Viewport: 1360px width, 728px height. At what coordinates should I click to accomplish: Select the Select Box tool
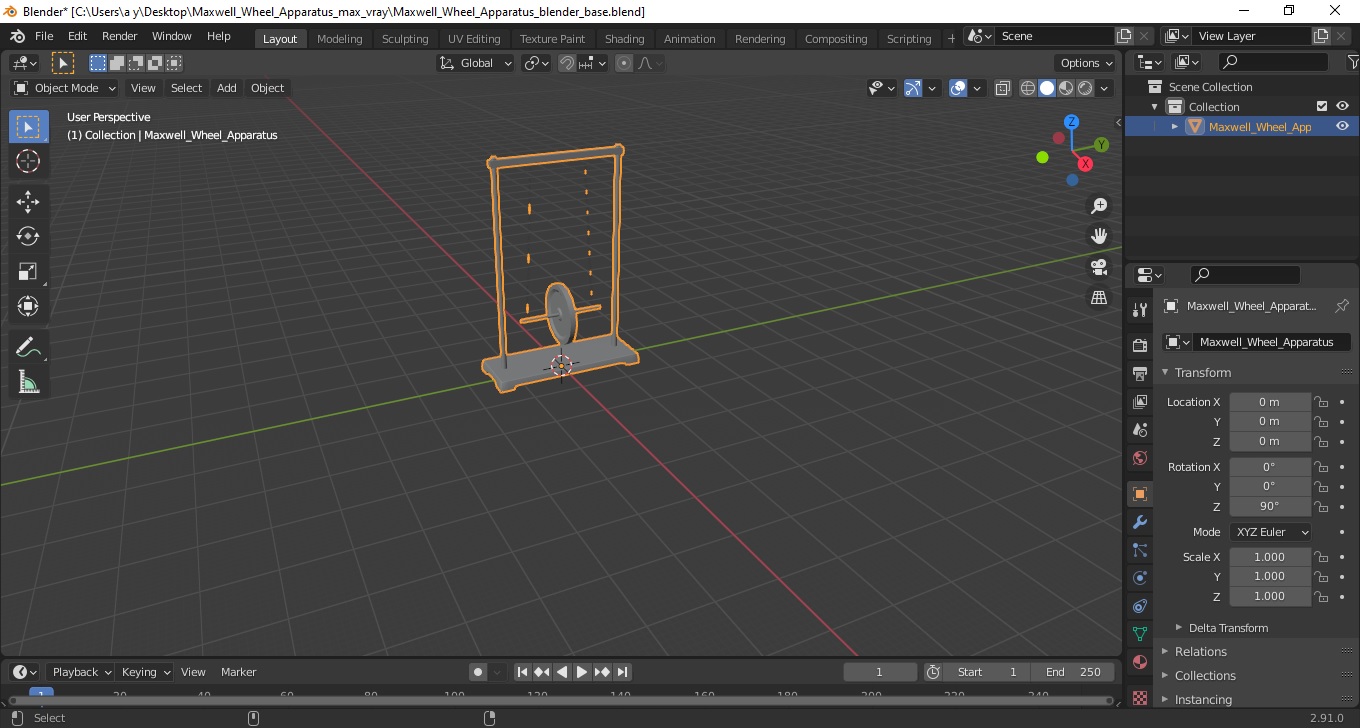[x=28, y=127]
